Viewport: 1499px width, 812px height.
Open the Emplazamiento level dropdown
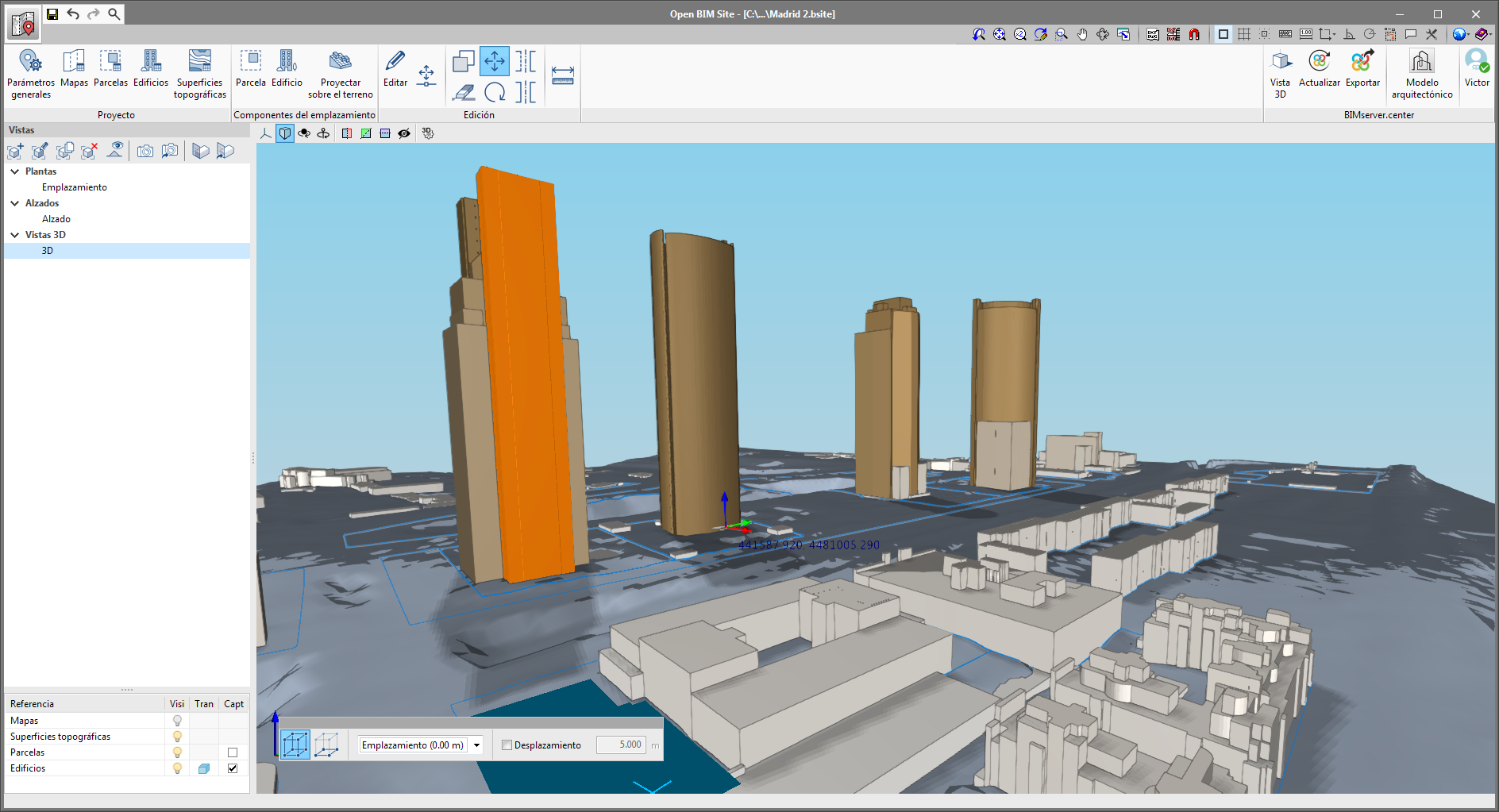pyautogui.click(x=477, y=745)
